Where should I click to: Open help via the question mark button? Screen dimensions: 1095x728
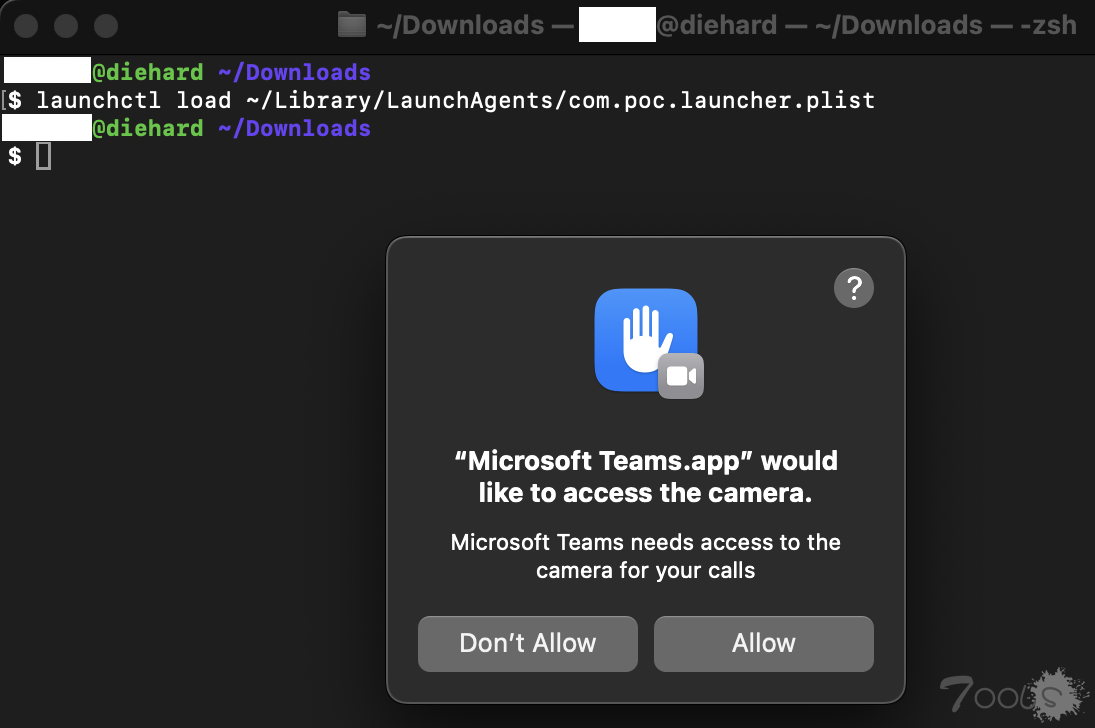pos(853,288)
